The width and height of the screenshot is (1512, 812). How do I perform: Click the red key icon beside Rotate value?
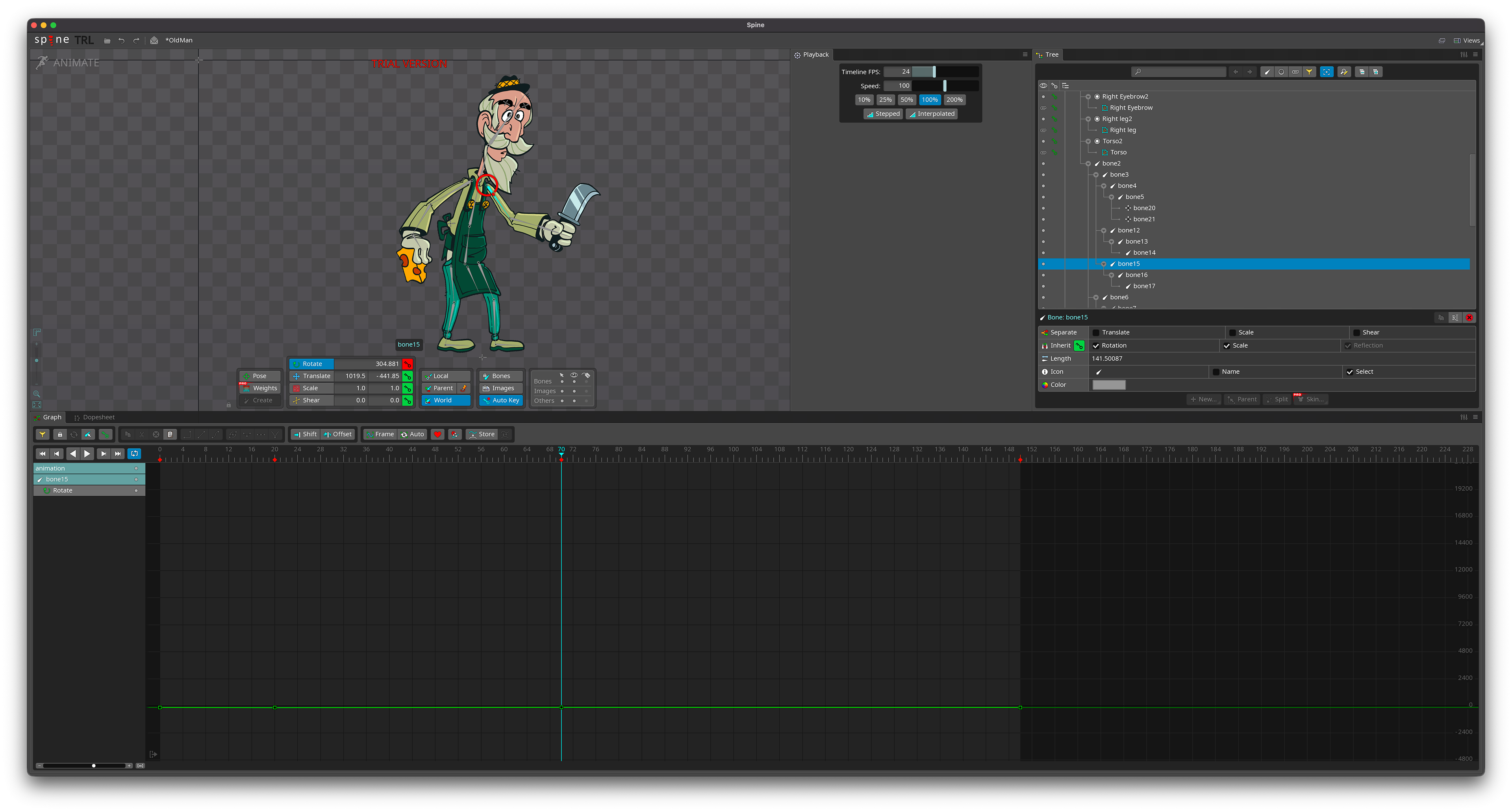click(408, 364)
